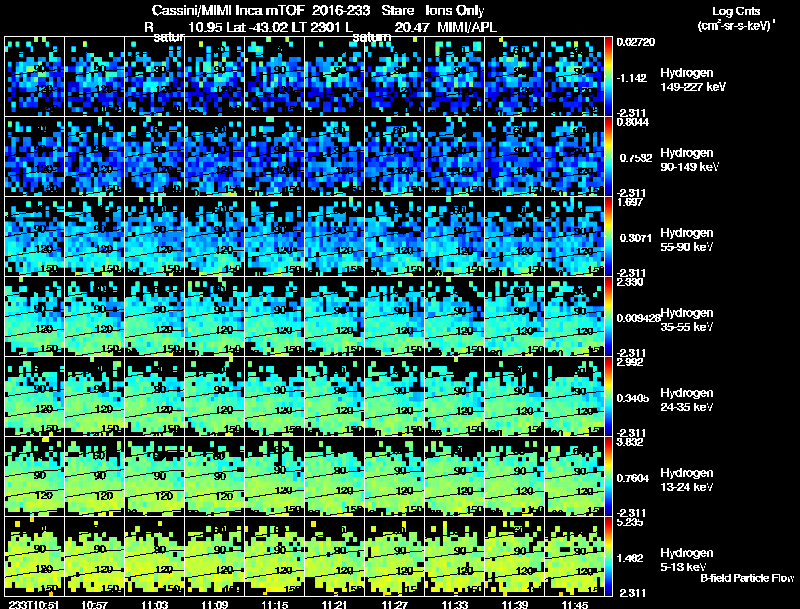Click the '1.462' colorbar midpoint value
The image size is (800, 609).
630,558
